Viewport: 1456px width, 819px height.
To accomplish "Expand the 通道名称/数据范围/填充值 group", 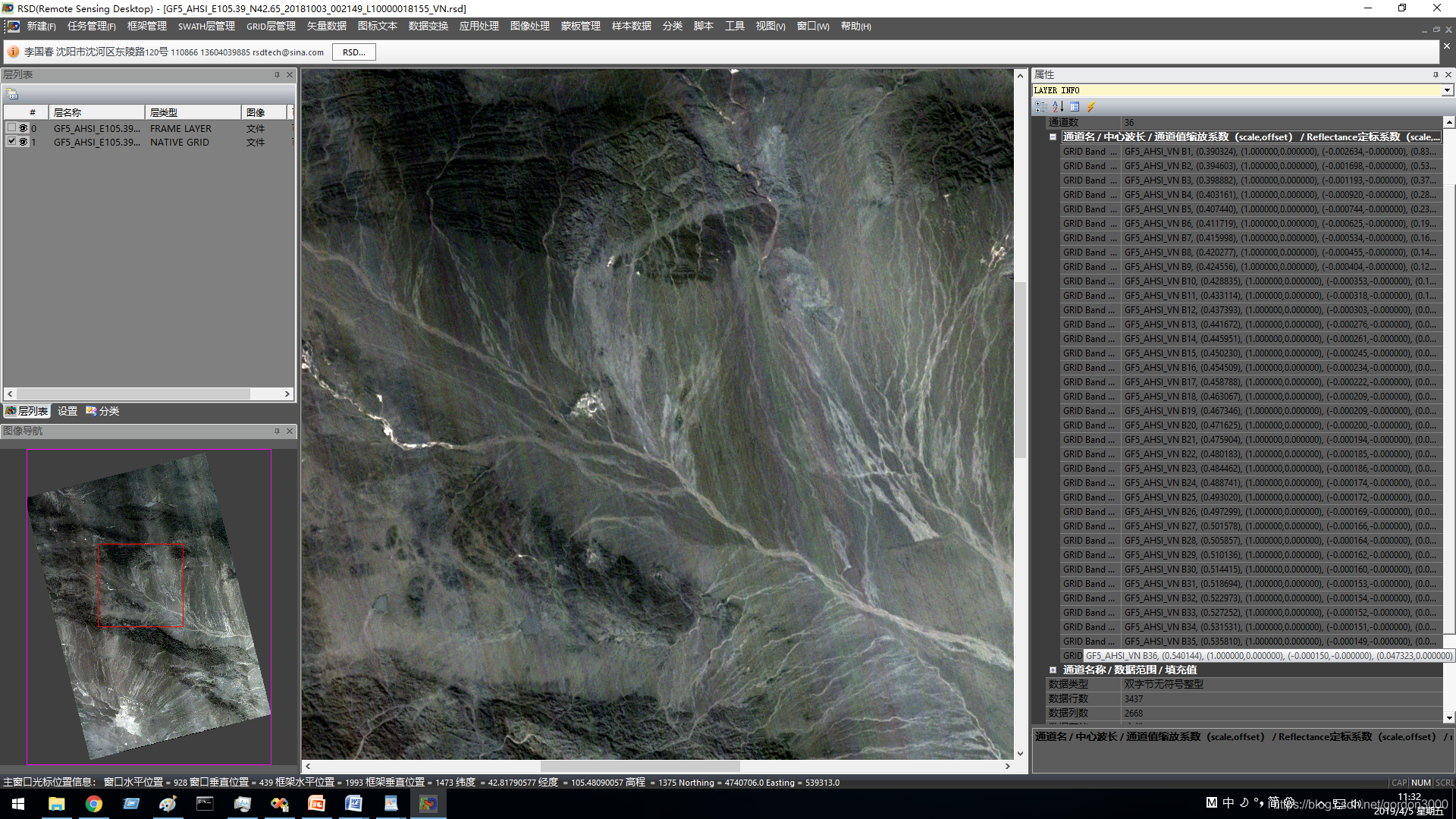I will pos(1053,670).
